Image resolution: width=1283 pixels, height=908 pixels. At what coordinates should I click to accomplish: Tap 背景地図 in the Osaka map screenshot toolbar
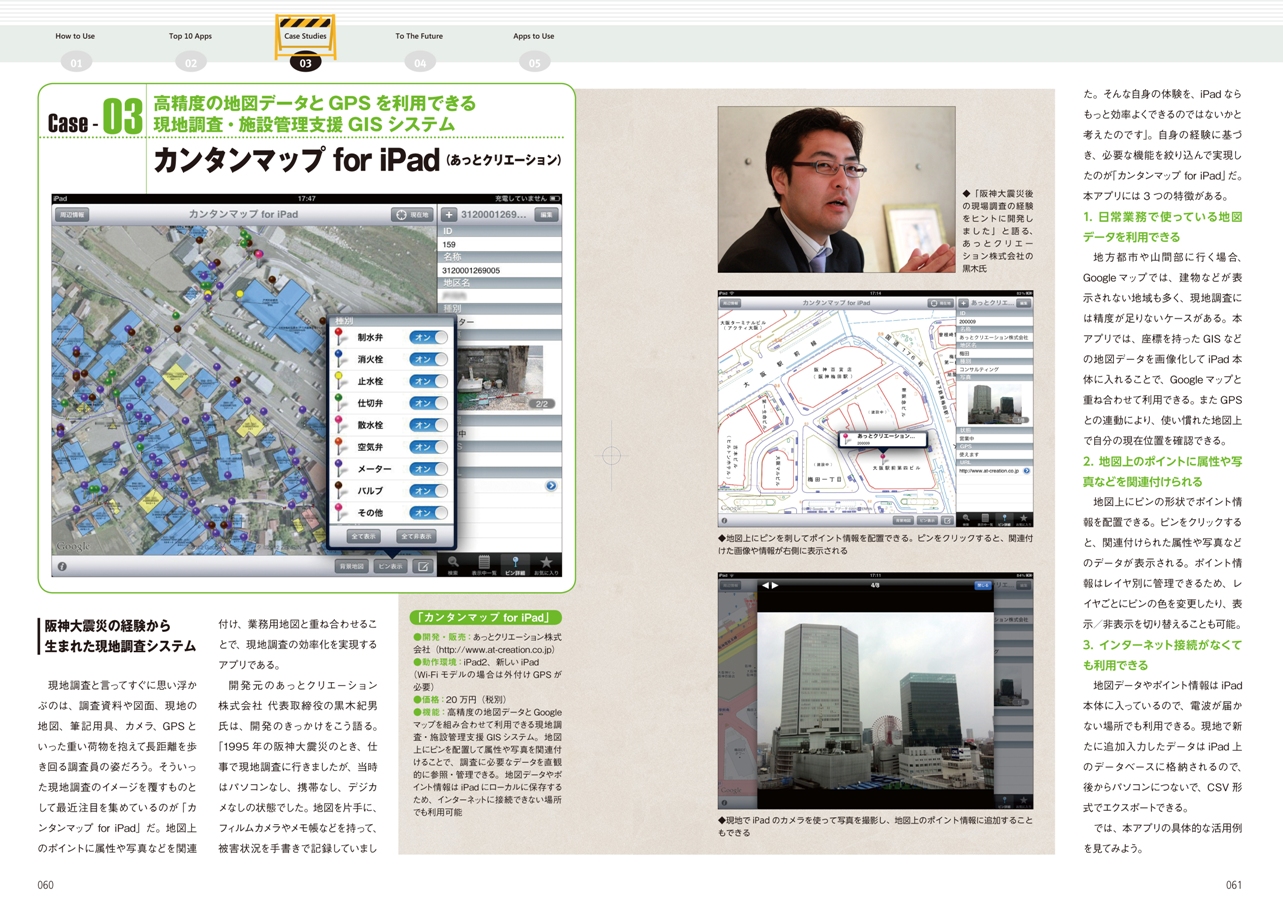pyautogui.click(x=903, y=520)
